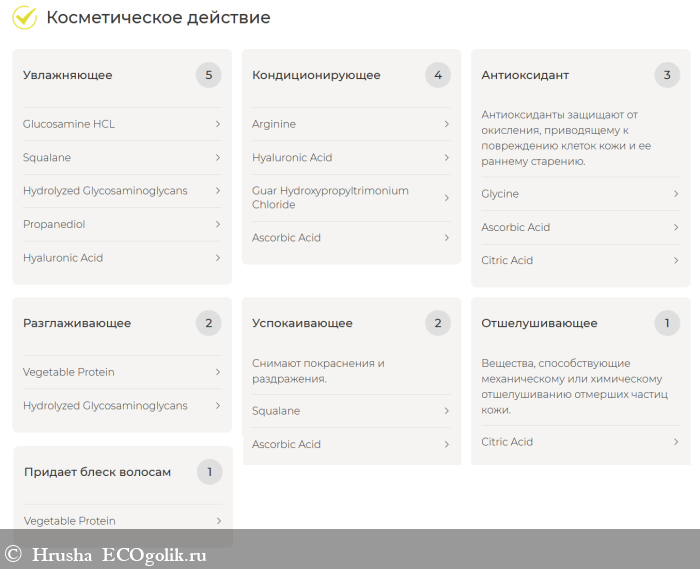Click the yellow checkmark icon beside Косметическое действие

point(25,17)
